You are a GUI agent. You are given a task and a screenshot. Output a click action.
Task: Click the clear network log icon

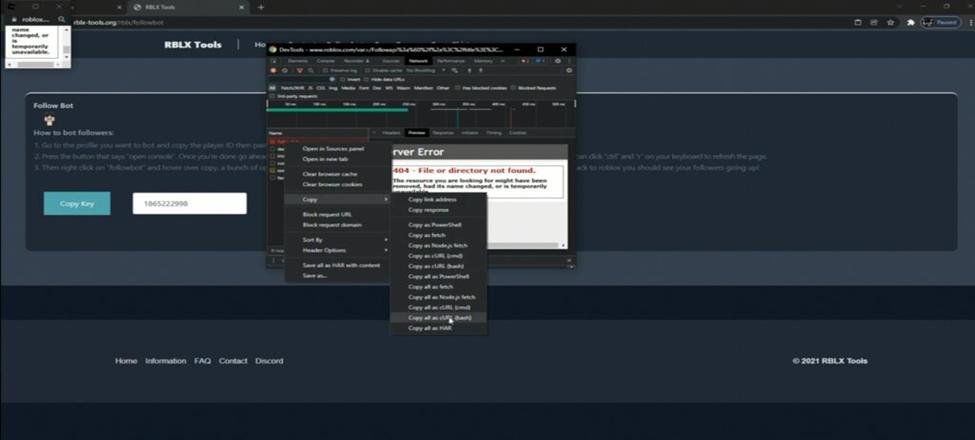tap(284, 70)
